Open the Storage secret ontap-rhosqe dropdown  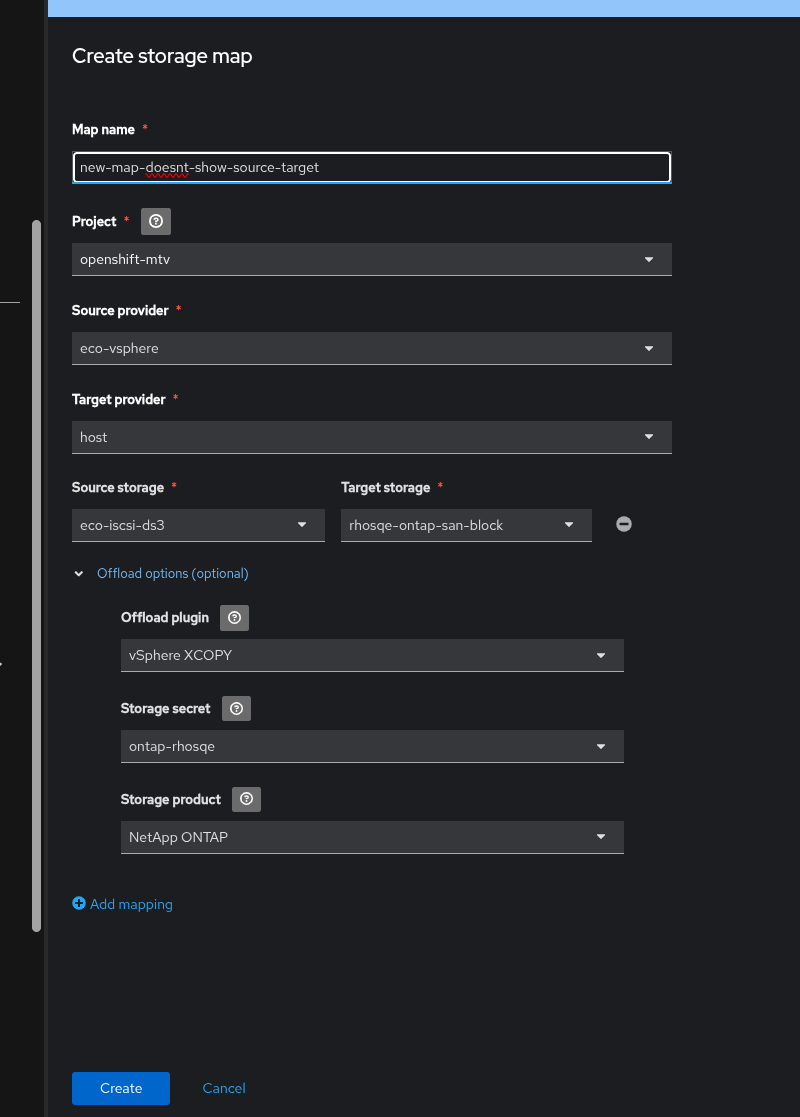371,746
